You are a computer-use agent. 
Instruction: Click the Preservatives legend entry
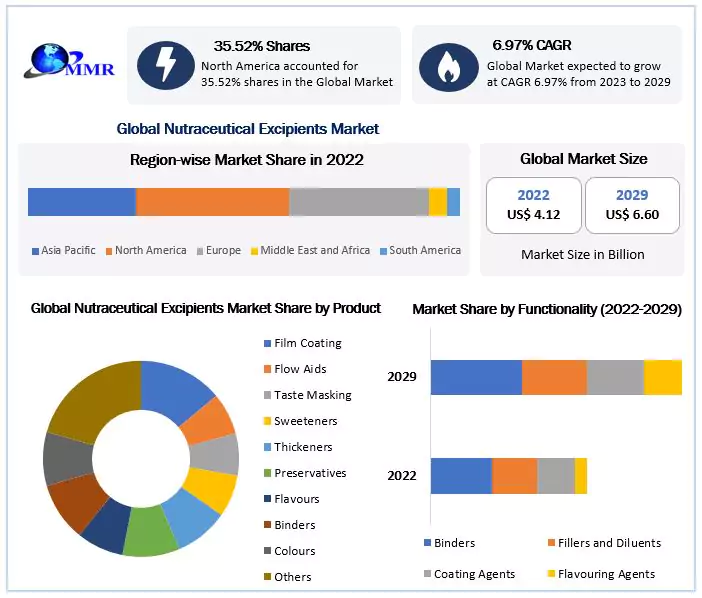click(x=304, y=473)
